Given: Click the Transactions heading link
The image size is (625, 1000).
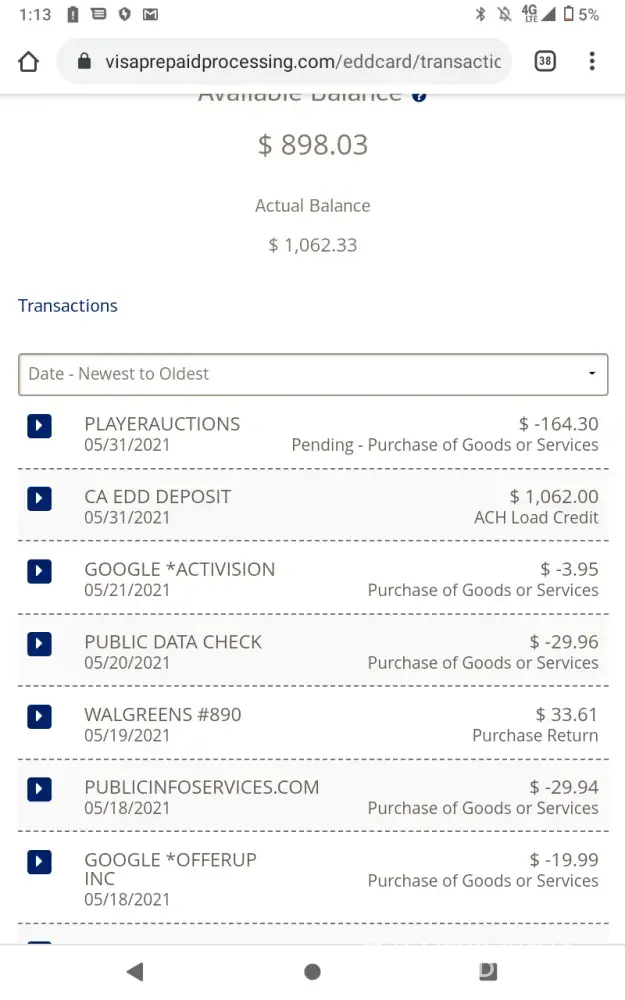Looking at the screenshot, I should (68, 306).
